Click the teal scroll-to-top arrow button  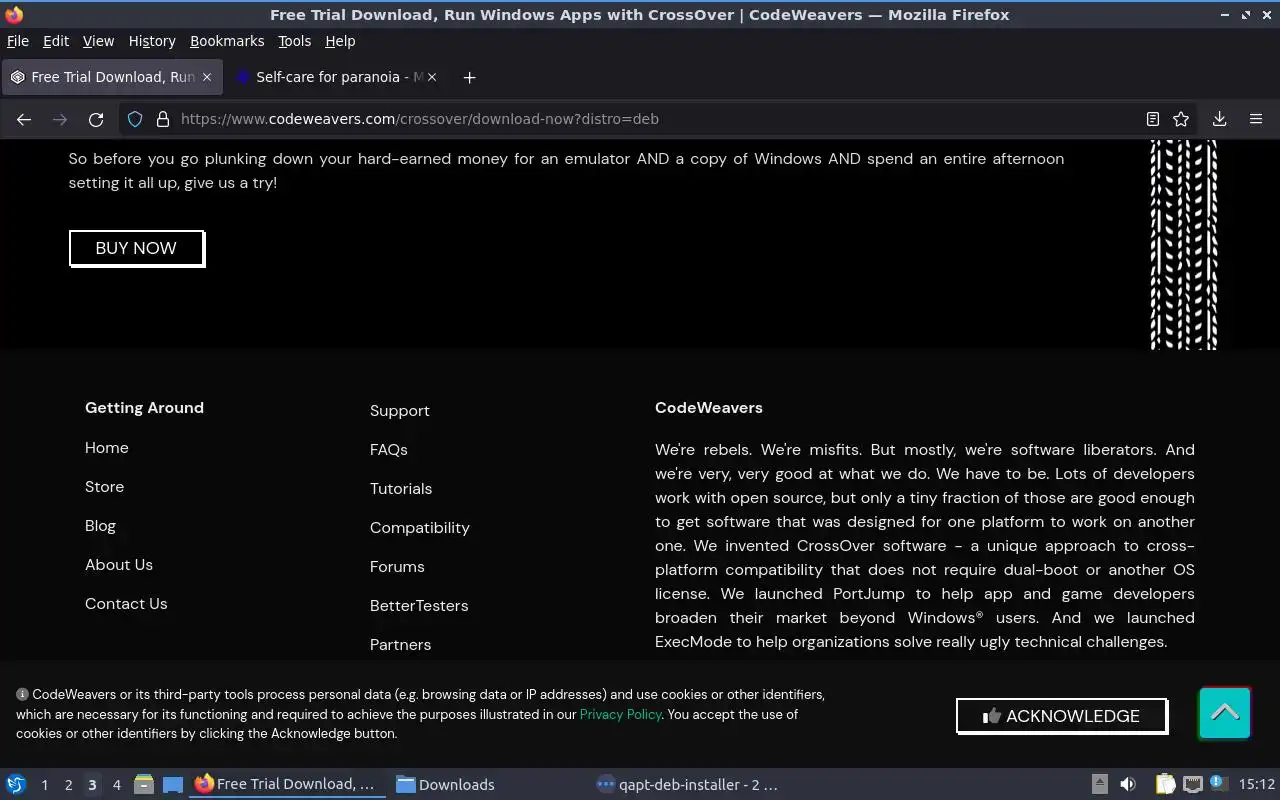(x=1225, y=713)
